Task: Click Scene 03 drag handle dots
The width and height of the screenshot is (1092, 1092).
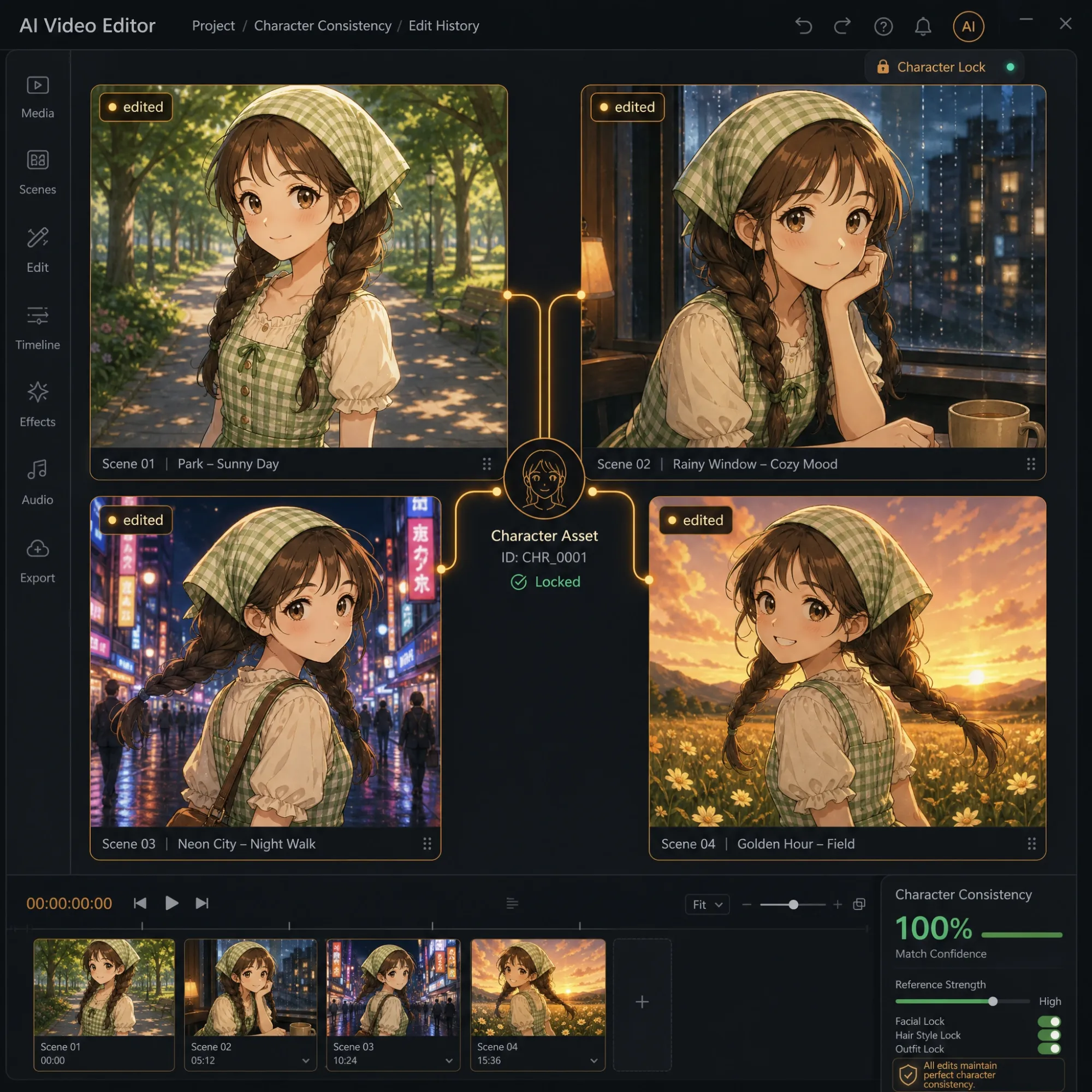Action: point(428,844)
